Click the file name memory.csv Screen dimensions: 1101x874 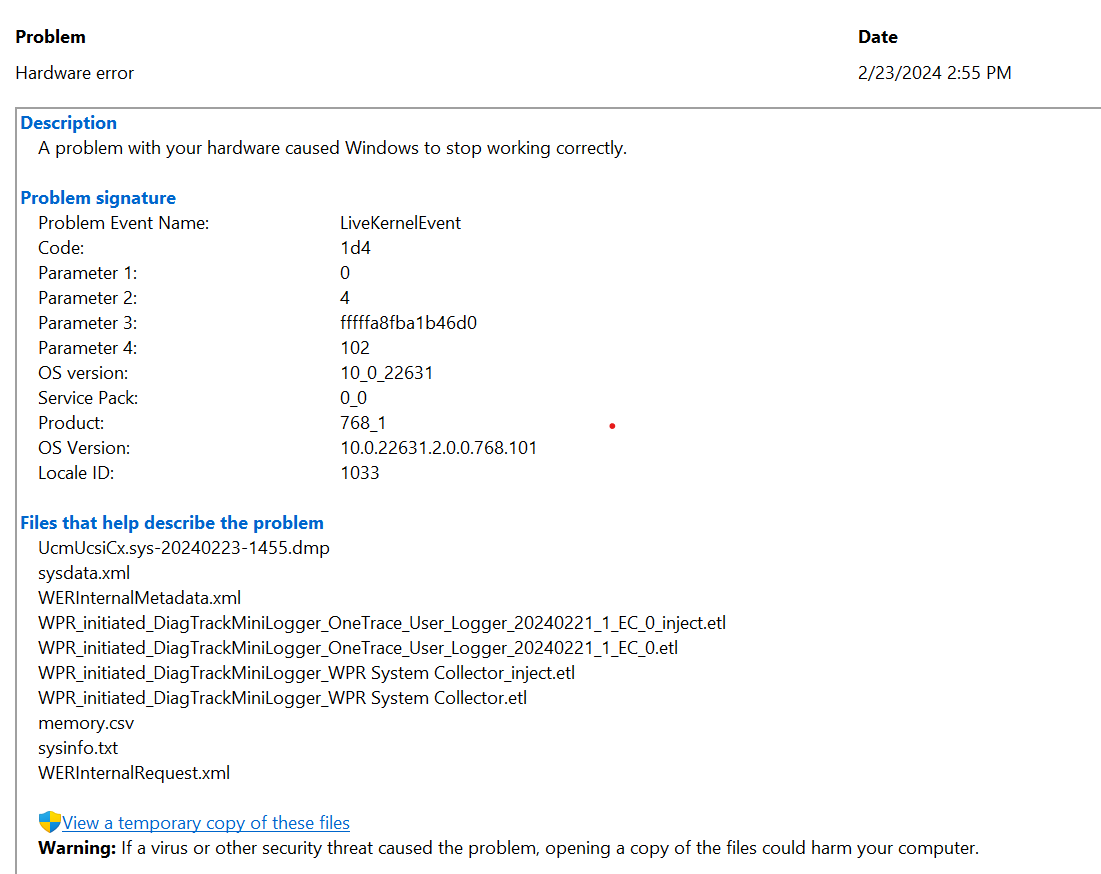point(86,723)
